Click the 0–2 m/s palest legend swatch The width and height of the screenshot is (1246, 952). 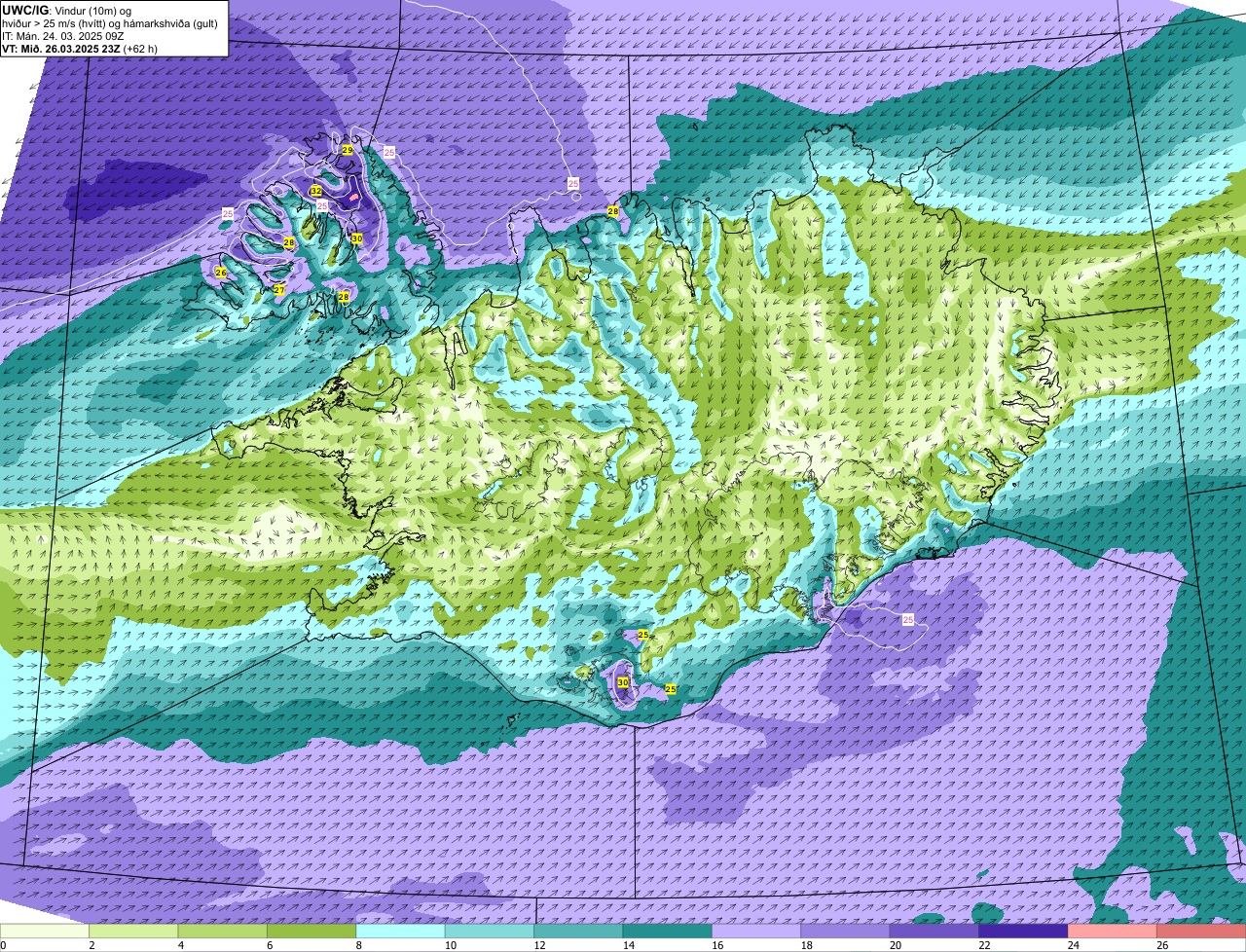45,932
